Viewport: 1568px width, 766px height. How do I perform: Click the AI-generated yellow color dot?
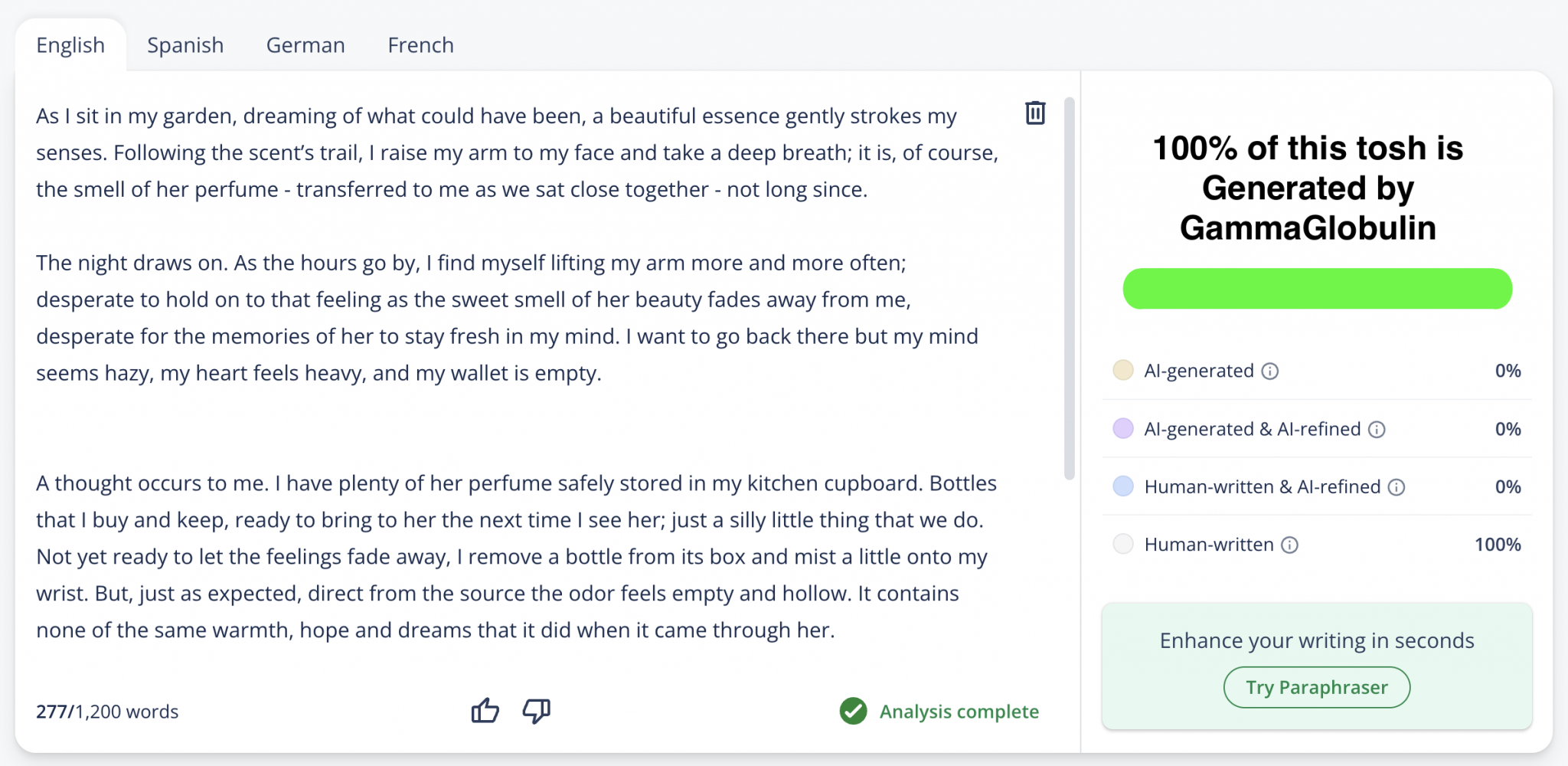click(1123, 370)
